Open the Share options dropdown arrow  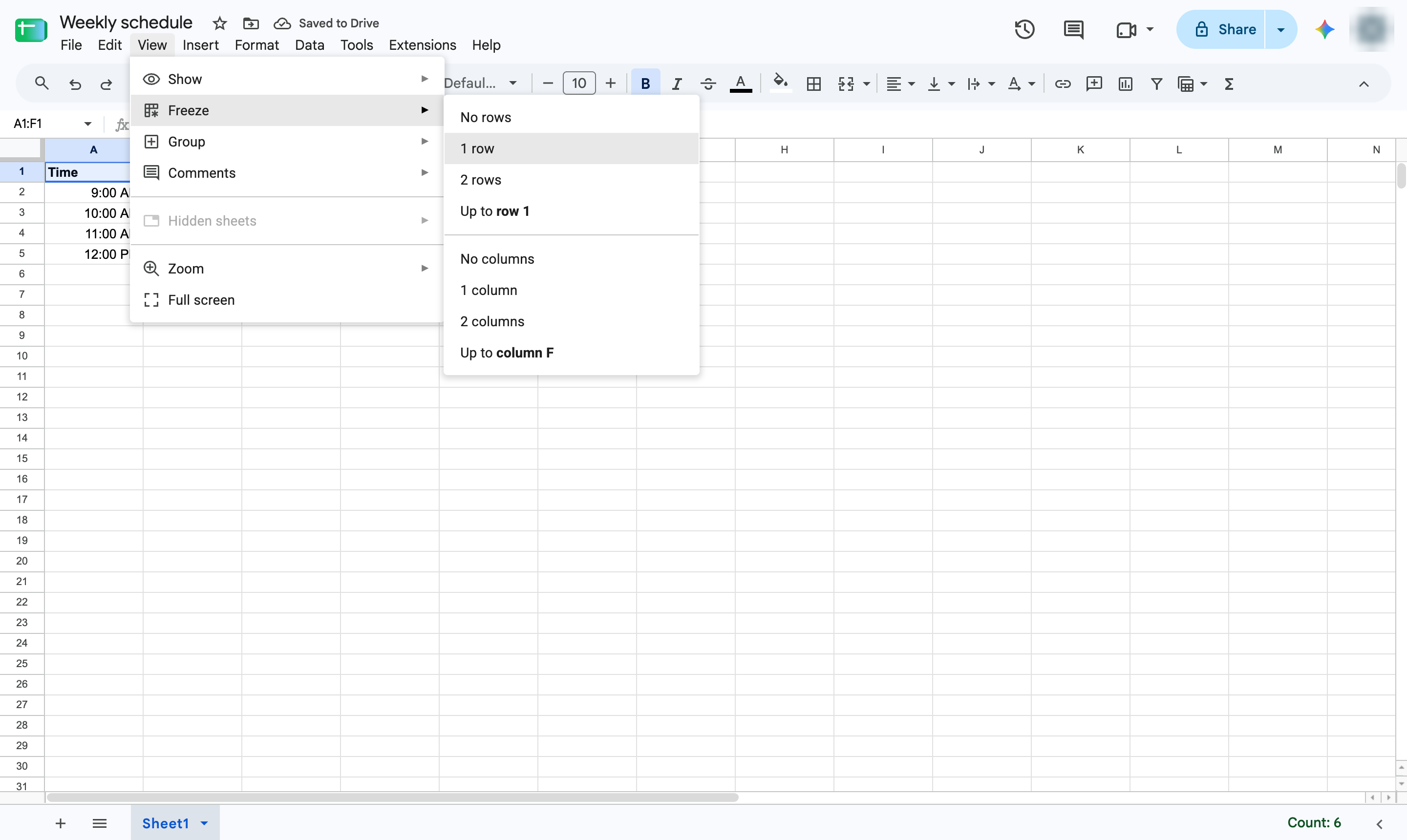click(x=1281, y=29)
